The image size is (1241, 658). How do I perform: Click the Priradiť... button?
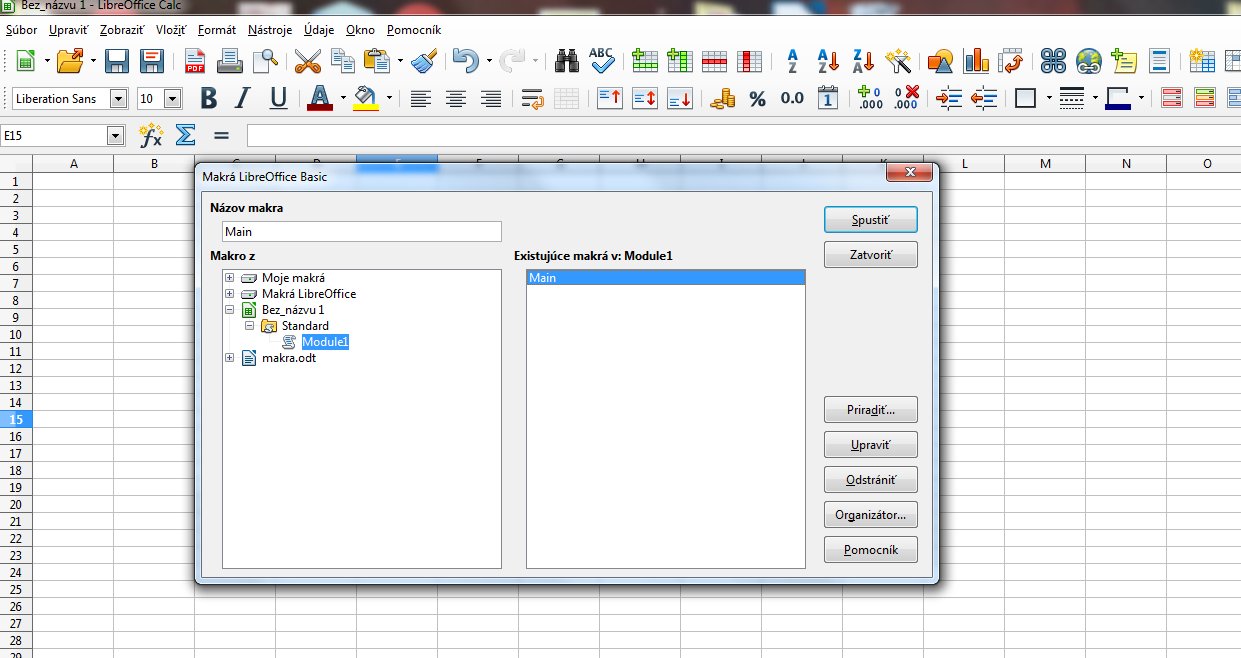pos(870,409)
